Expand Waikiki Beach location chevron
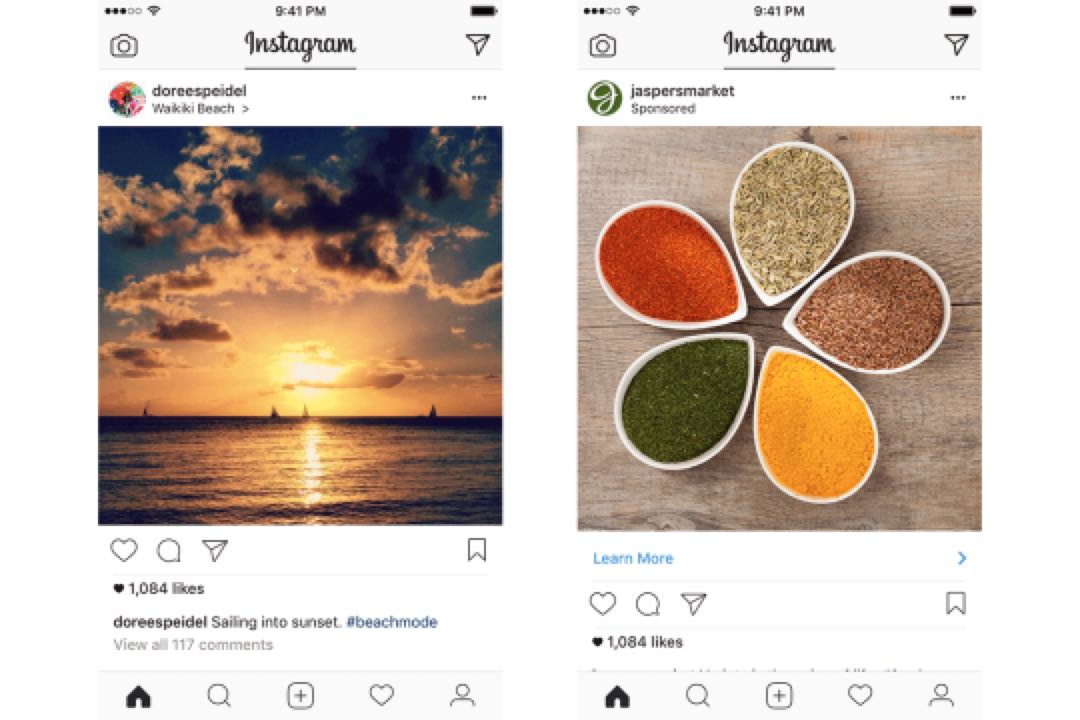1080x720 pixels. [245, 109]
